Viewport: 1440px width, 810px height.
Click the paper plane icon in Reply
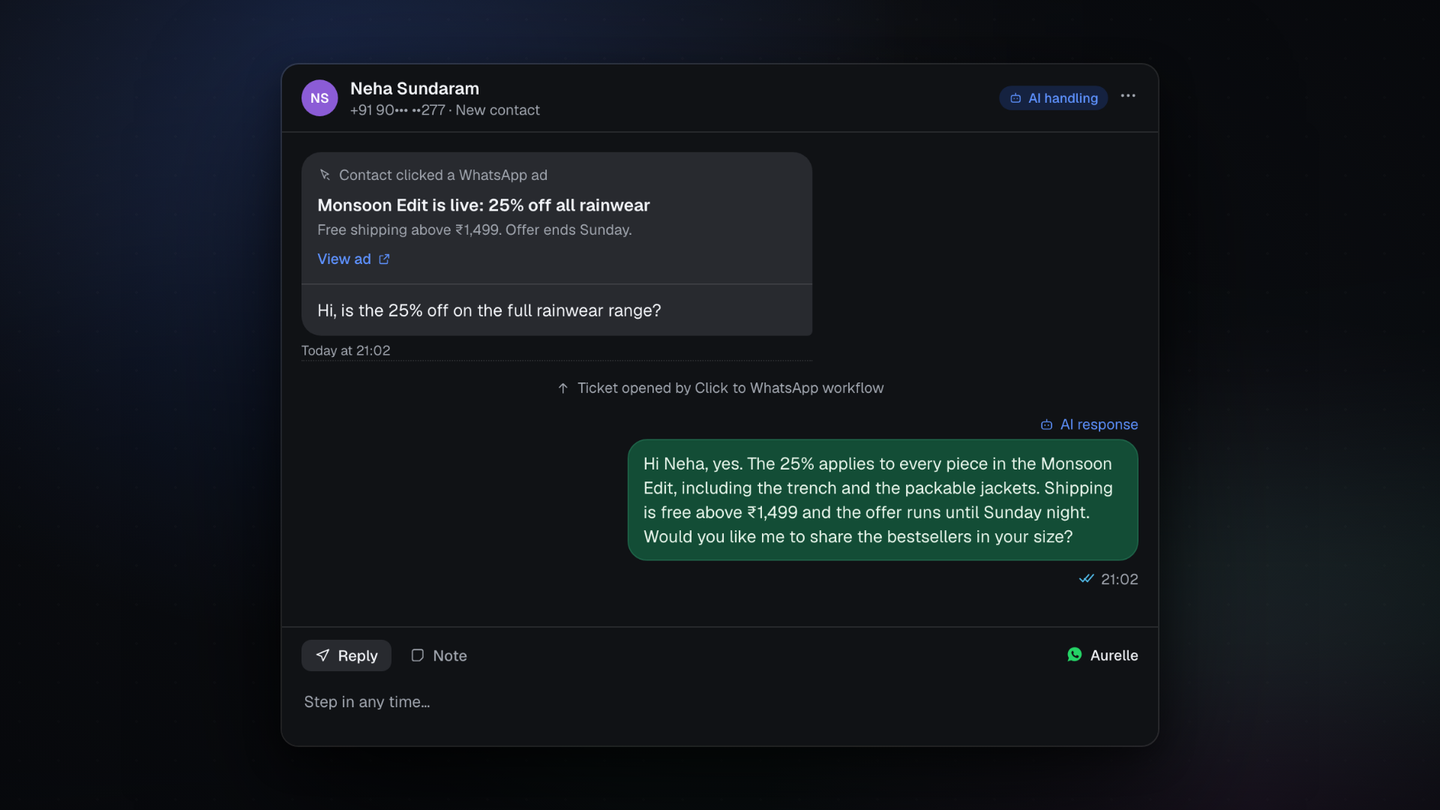click(322, 656)
